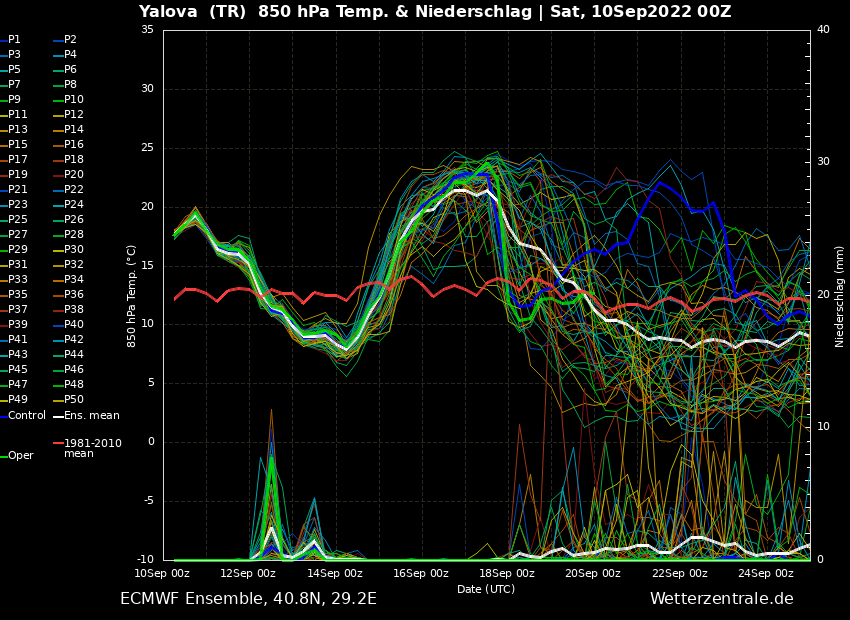Click the "Niederschlag (mm)" right axis title

(839, 296)
